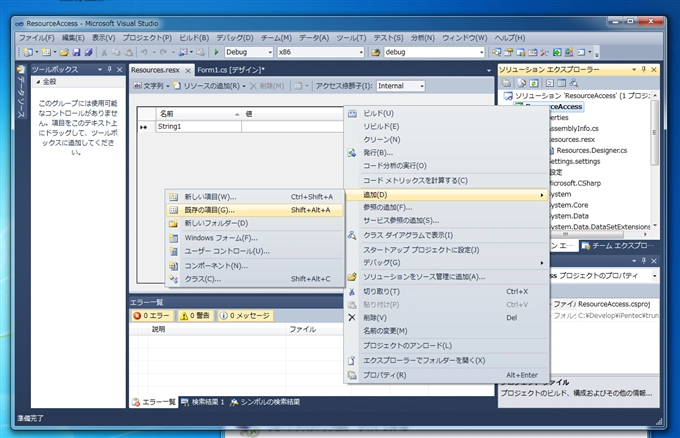Click the Save icon in toolbar

[x=76, y=52]
